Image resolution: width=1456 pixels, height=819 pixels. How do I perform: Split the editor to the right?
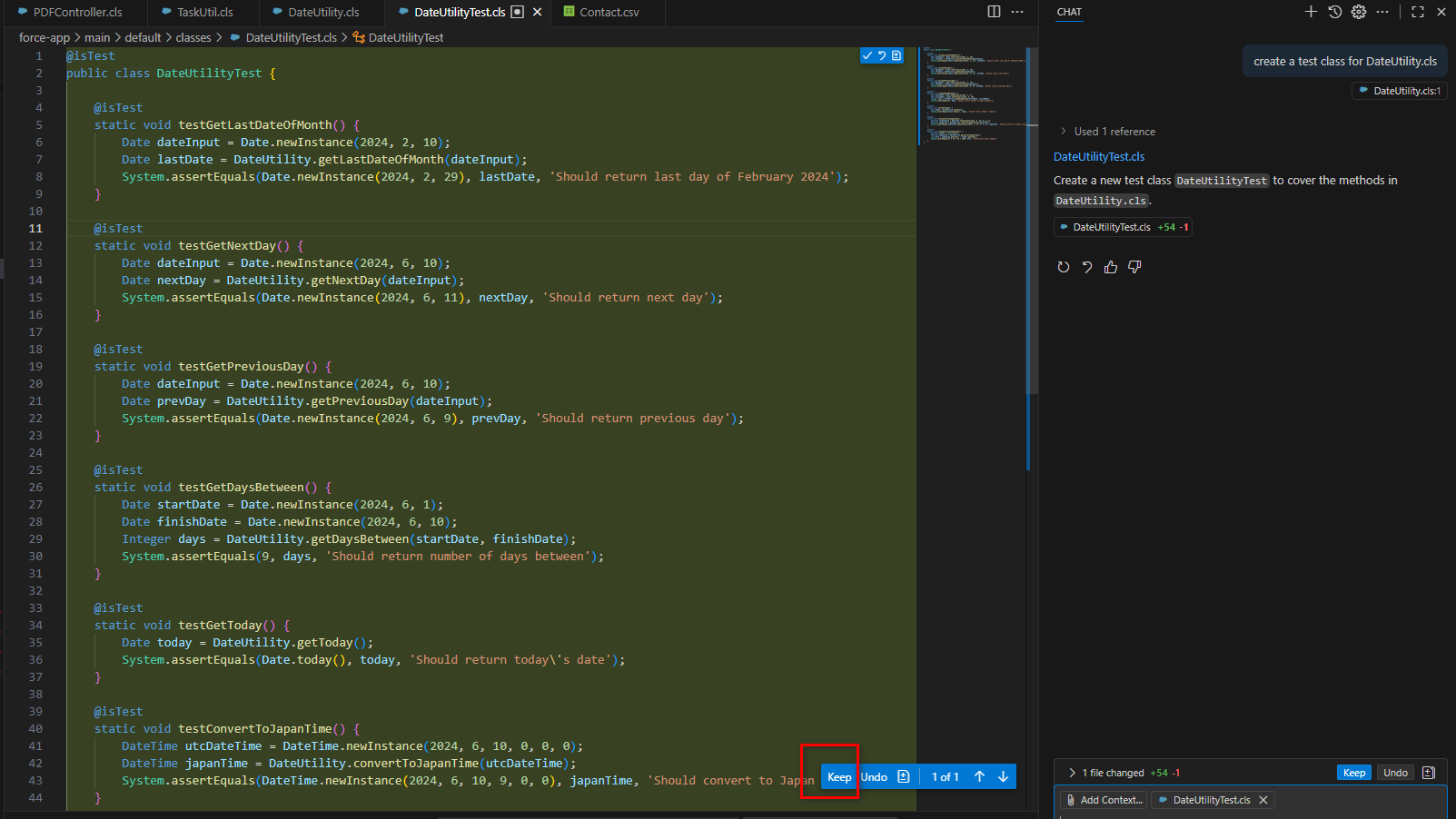[x=994, y=12]
